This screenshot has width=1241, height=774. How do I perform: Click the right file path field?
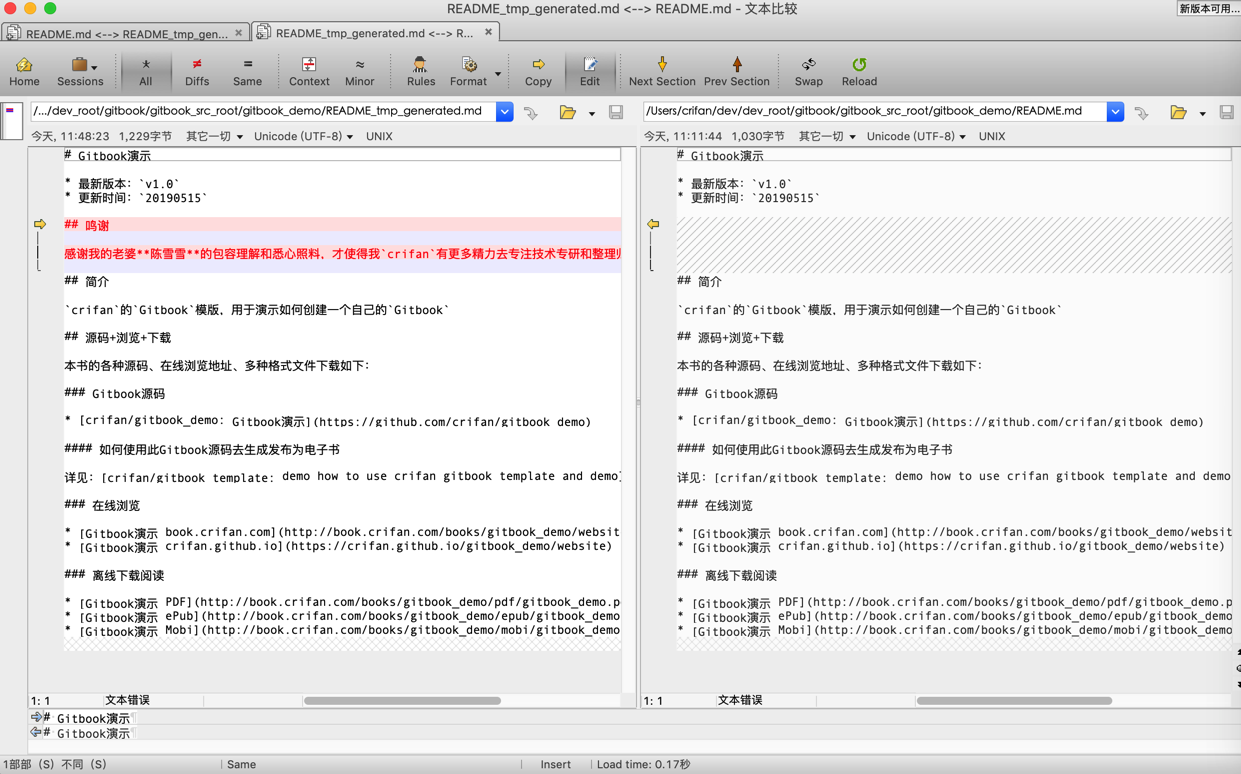(875, 111)
